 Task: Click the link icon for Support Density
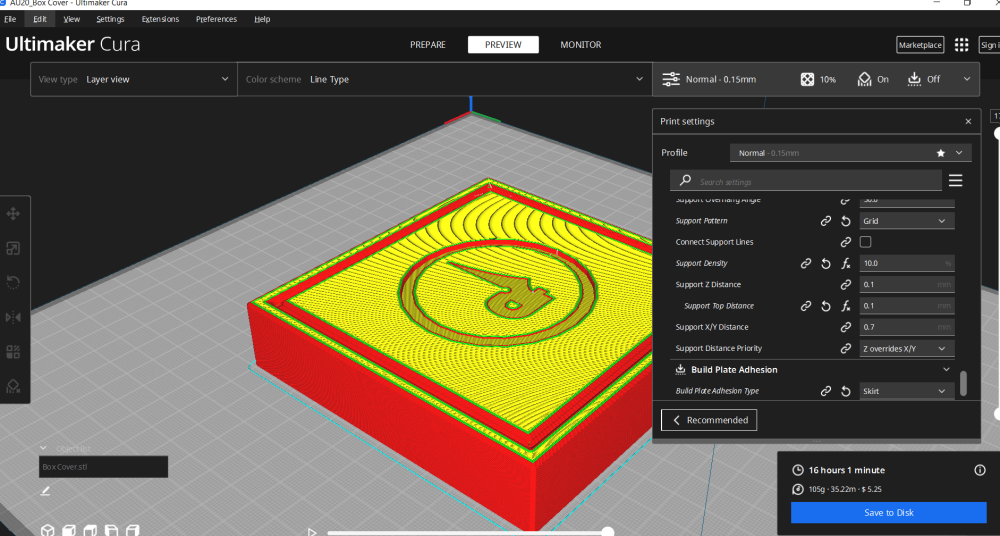tap(806, 263)
